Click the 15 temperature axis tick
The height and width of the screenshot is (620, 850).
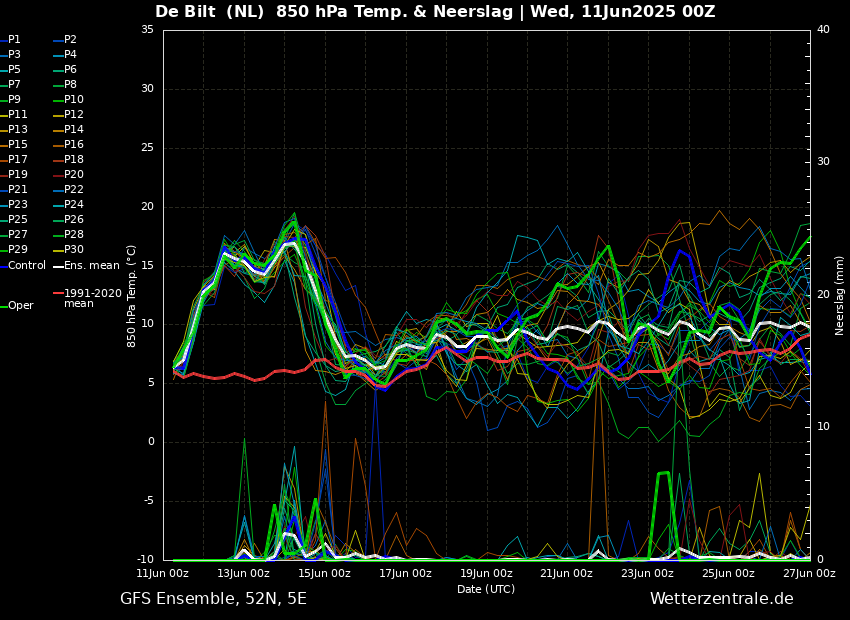click(x=147, y=266)
